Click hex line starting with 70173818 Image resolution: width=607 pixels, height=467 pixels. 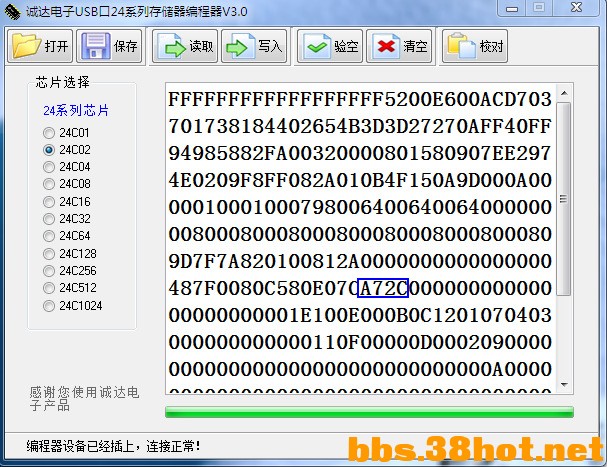point(360,126)
